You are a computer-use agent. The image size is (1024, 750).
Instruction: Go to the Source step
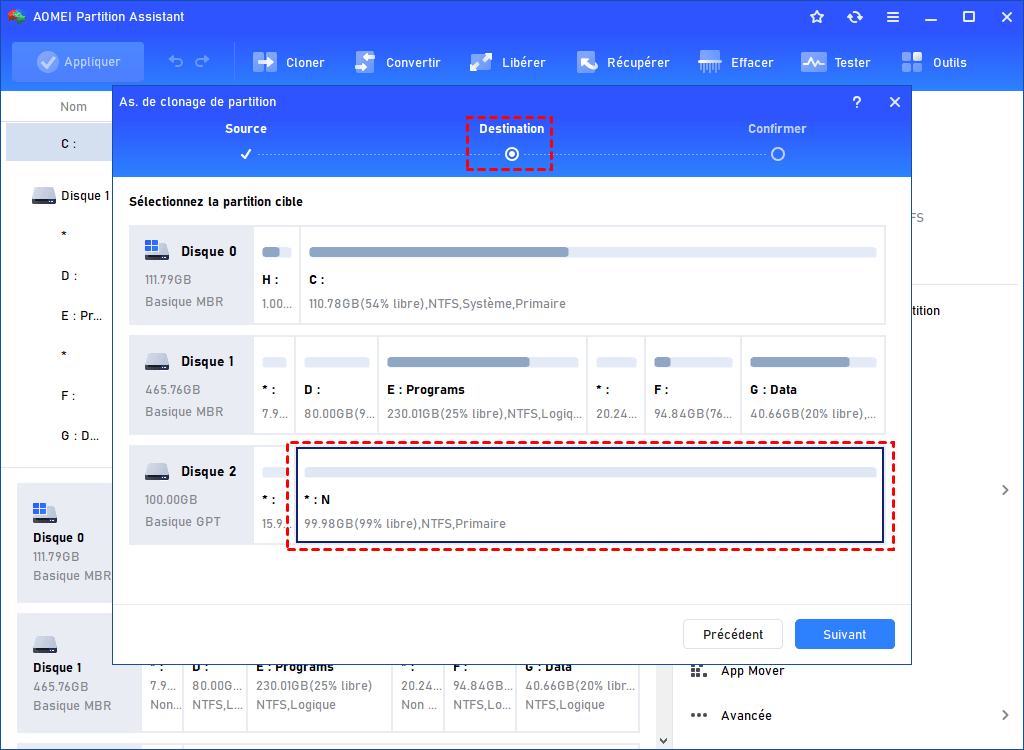(x=246, y=129)
